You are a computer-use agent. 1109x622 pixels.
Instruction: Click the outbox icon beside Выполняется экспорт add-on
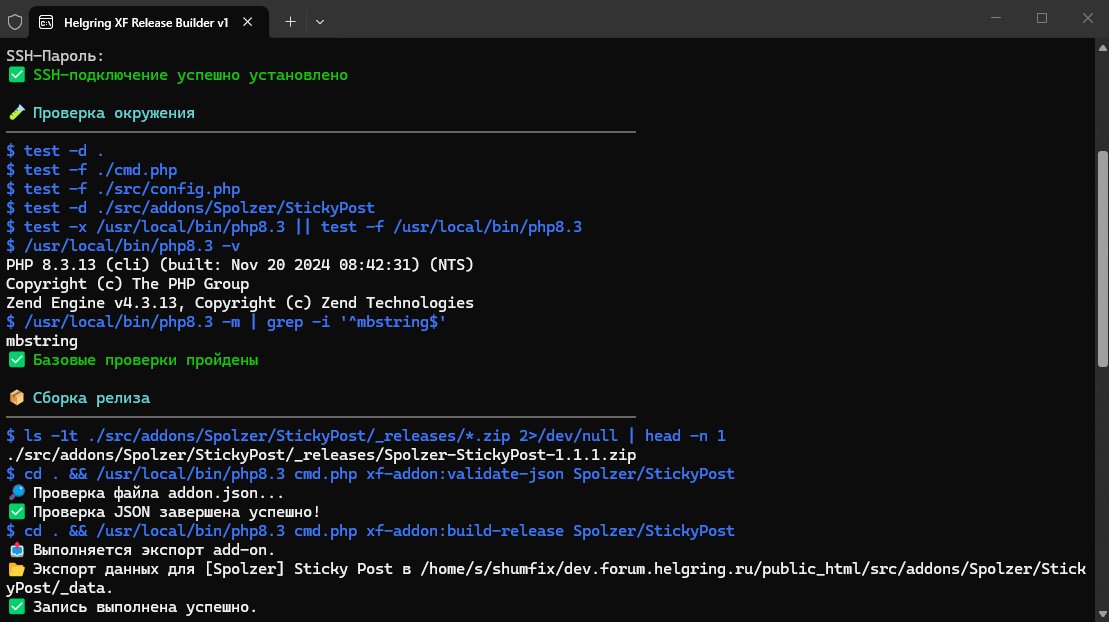(16, 550)
